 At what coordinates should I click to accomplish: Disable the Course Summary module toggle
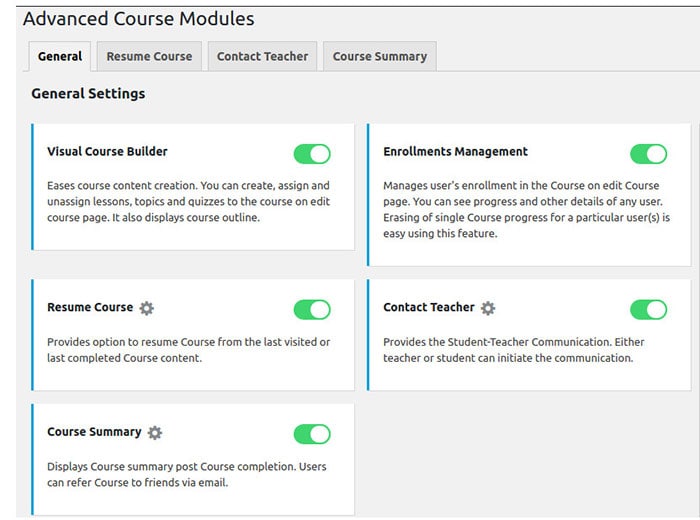(312, 434)
